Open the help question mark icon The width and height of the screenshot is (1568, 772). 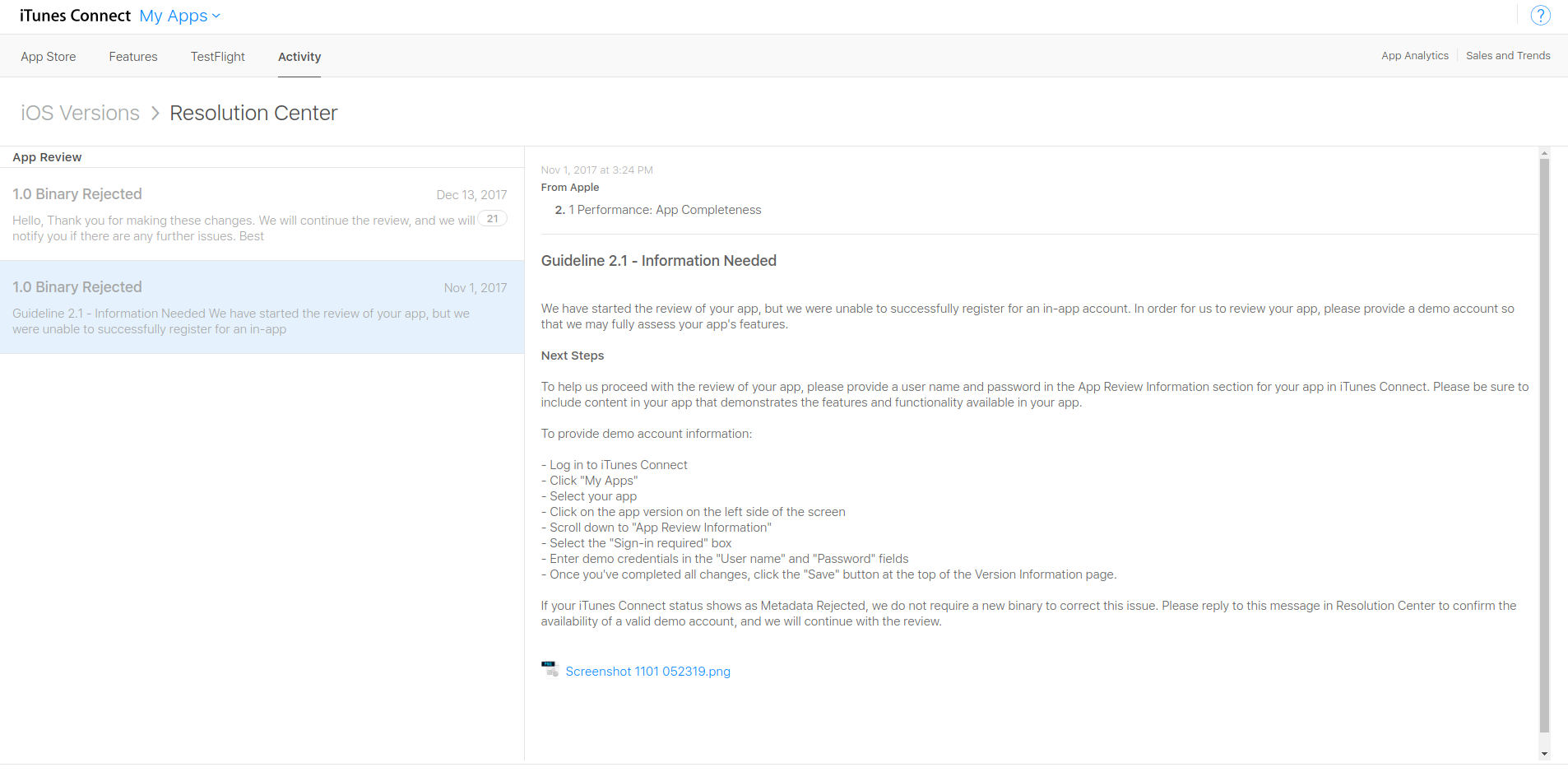pyautogui.click(x=1540, y=16)
